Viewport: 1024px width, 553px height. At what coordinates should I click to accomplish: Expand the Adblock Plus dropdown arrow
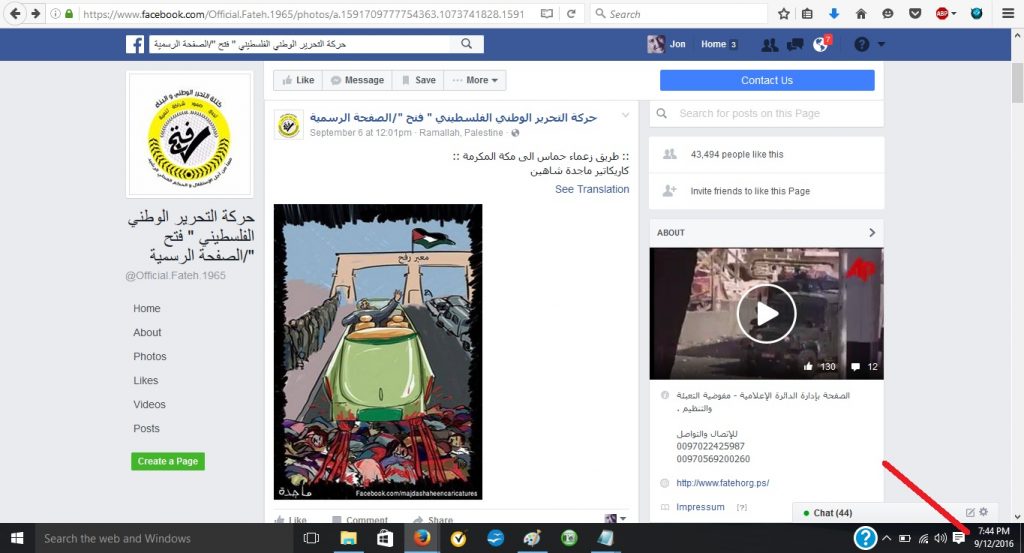[x=954, y=14]
